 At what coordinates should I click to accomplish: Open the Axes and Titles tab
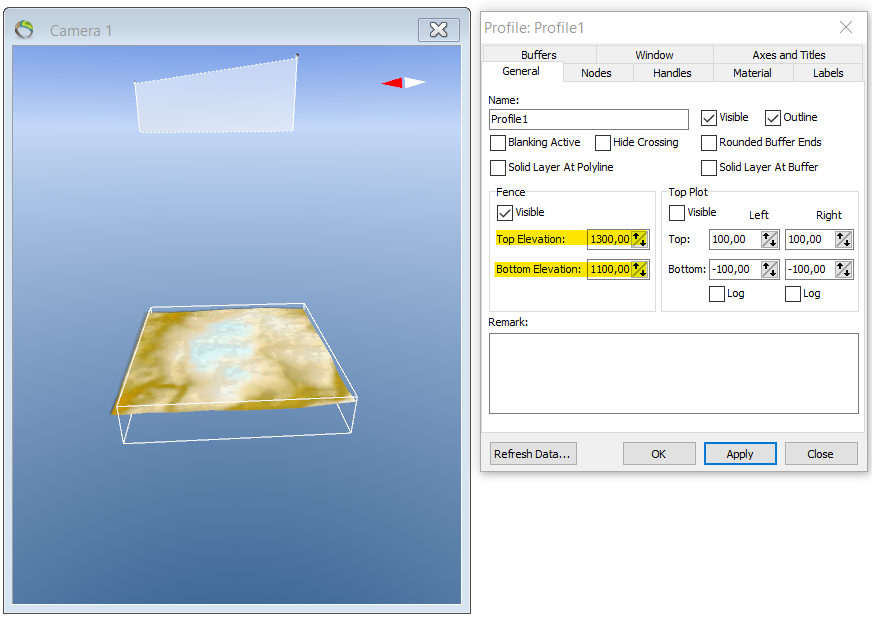[789, 55]
